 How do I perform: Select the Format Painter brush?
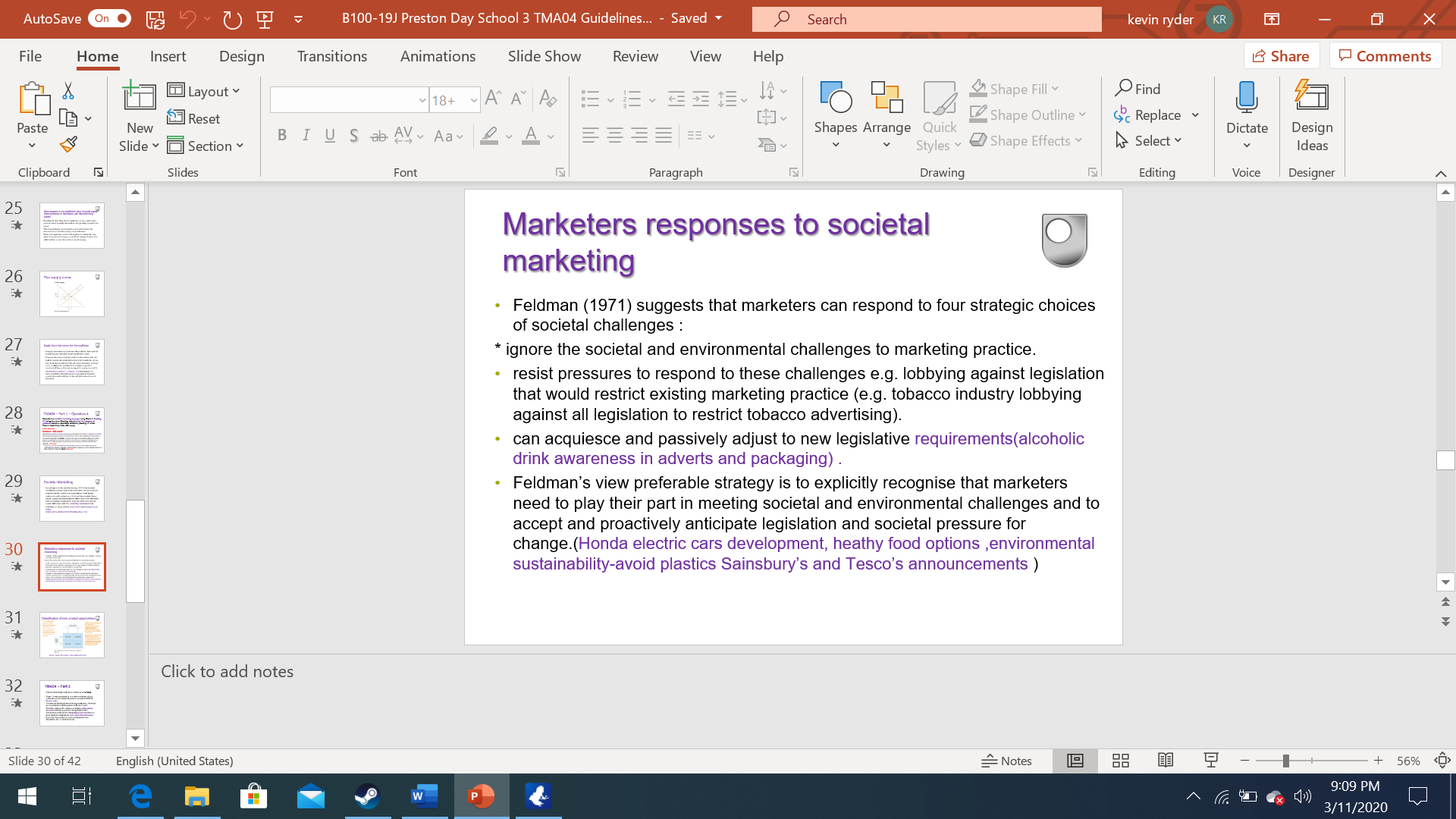68,144
